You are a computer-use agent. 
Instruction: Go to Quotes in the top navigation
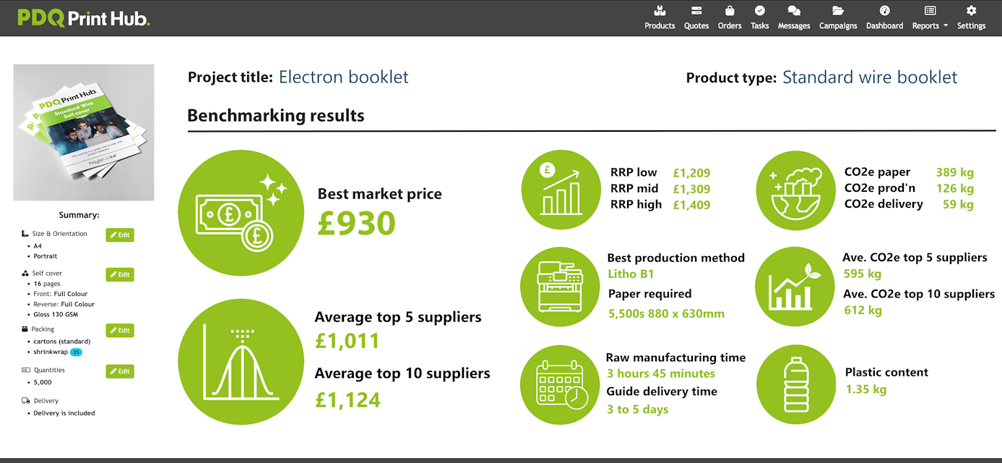coord(697,18)
